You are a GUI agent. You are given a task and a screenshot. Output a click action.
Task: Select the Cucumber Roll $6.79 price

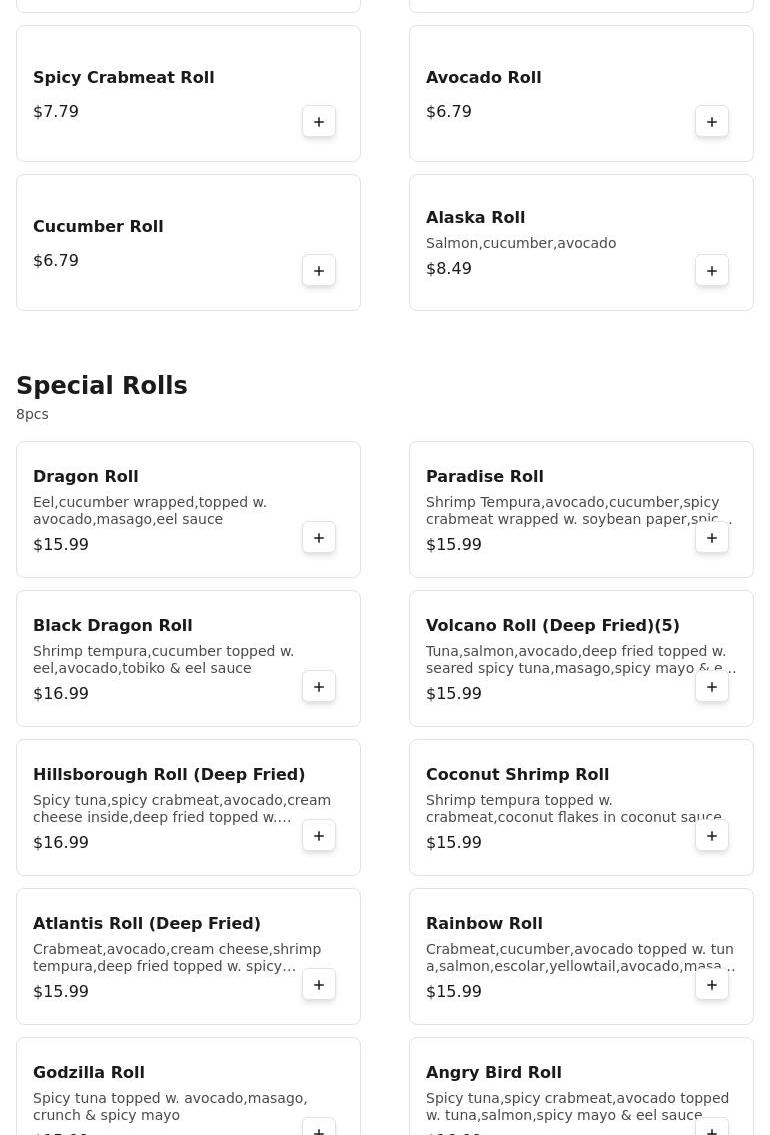pyautogui.click(x=56, y=261)
